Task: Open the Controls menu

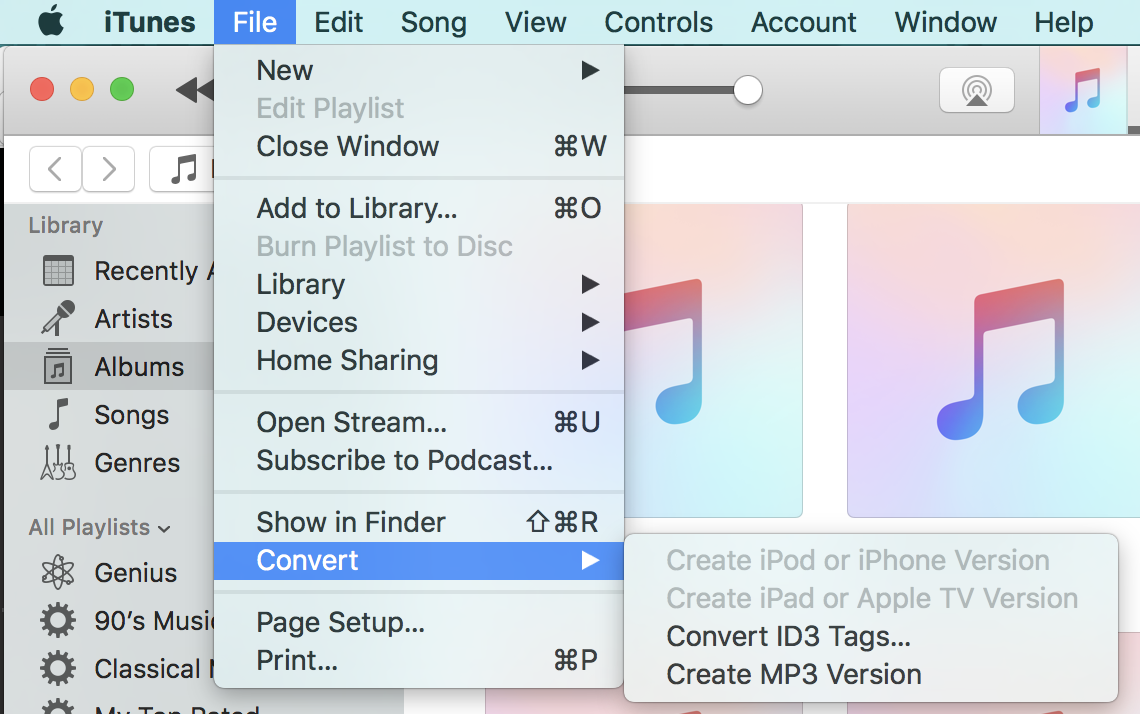Action: (x=659, y=22)
